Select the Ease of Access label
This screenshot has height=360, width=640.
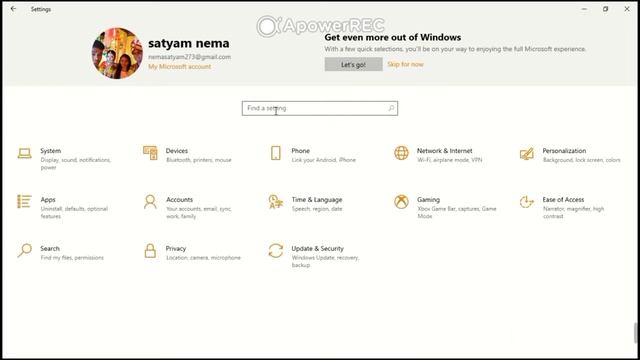click(563, 200)
